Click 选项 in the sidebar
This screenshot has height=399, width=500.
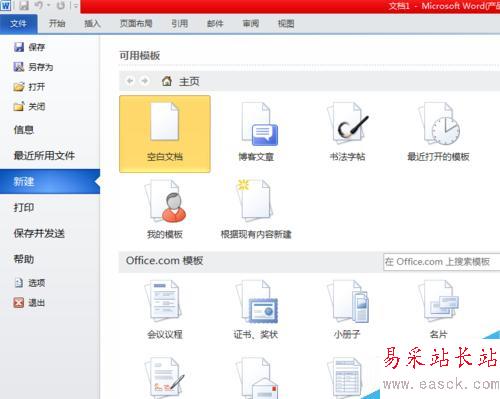point(30,283)
